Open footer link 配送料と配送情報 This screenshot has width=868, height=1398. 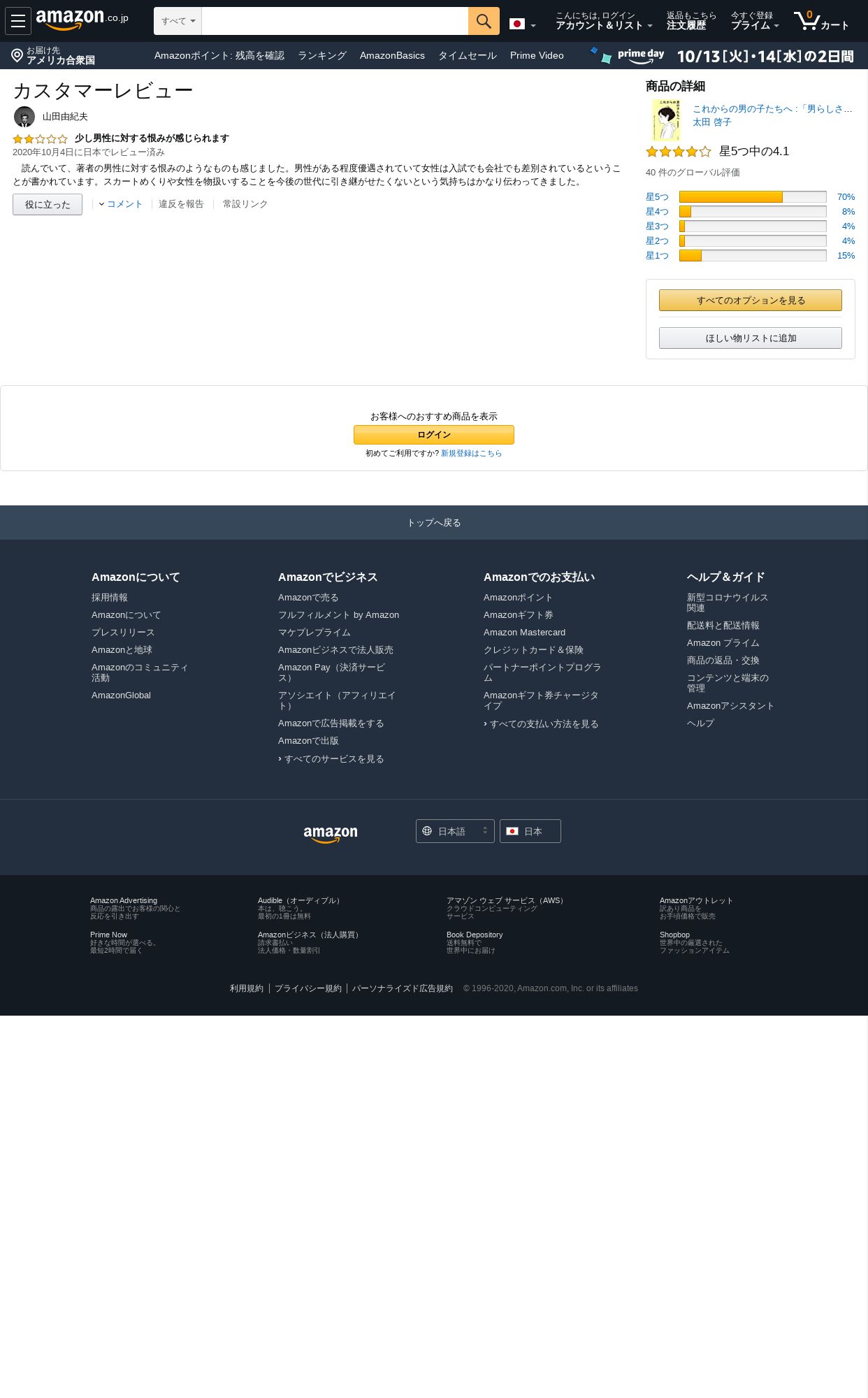tap(723, 626)
